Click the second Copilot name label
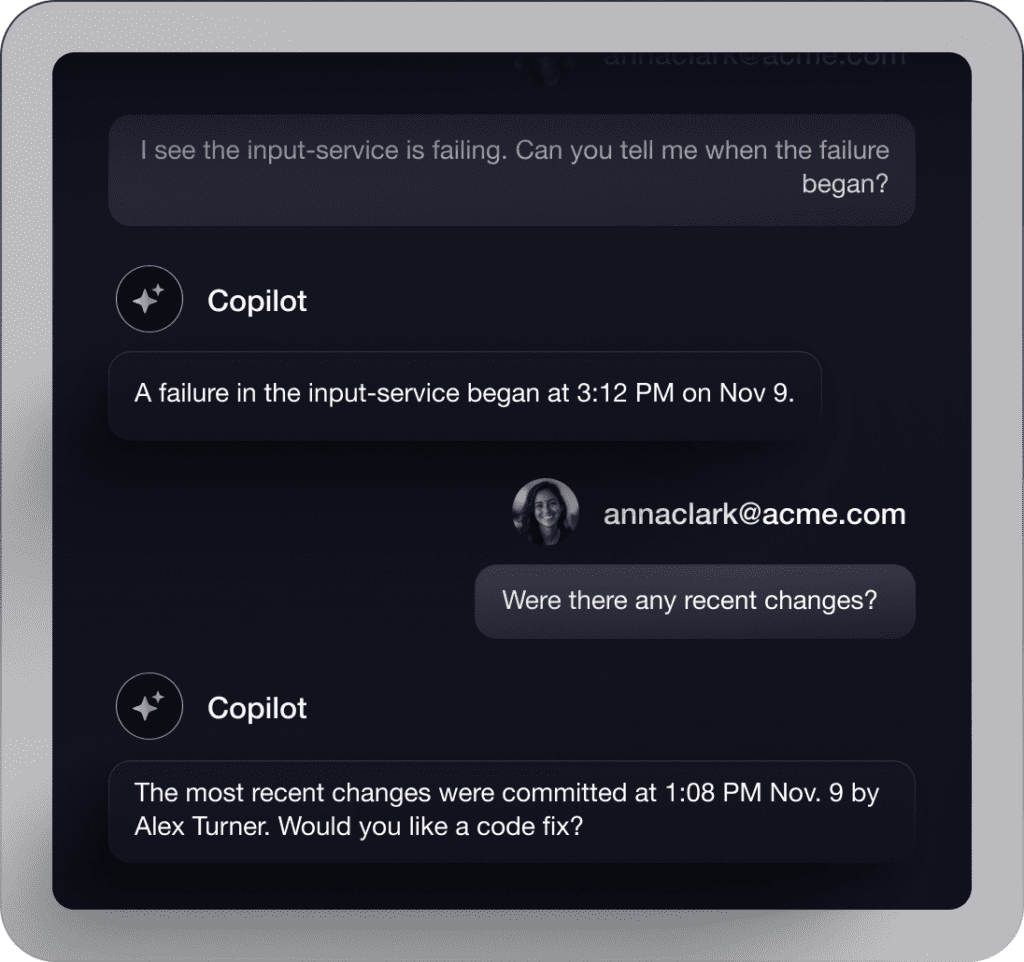 pos(257,708)
